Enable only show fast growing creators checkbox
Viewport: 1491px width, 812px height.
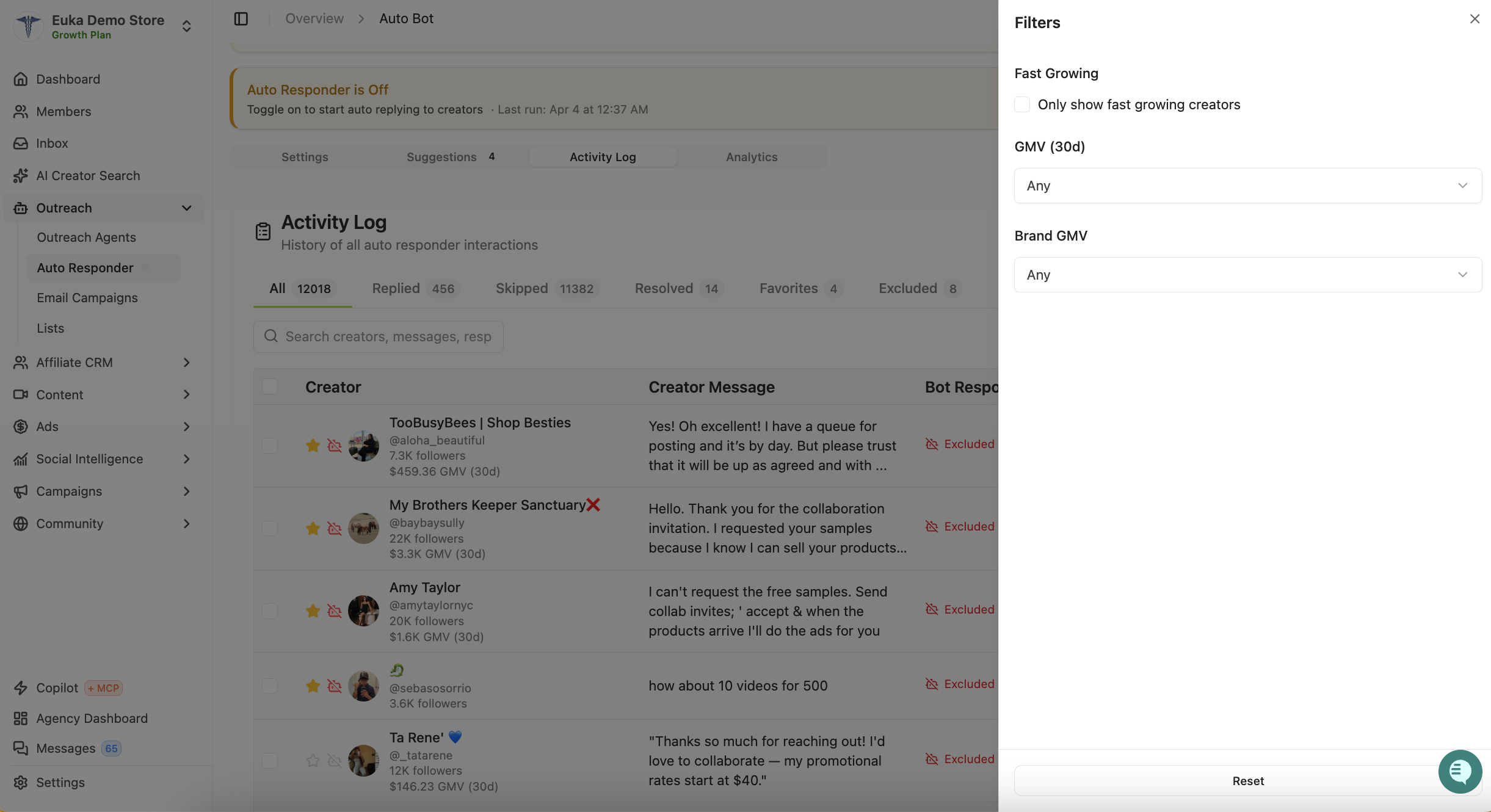click(x=1022, y=104)
